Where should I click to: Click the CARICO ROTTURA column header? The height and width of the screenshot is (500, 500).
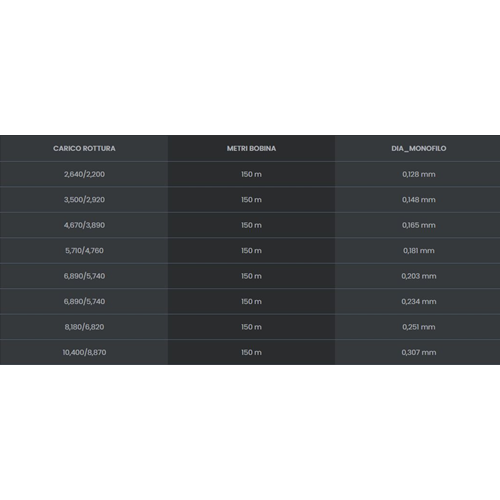pyautogui.click(x=84, y=149)
